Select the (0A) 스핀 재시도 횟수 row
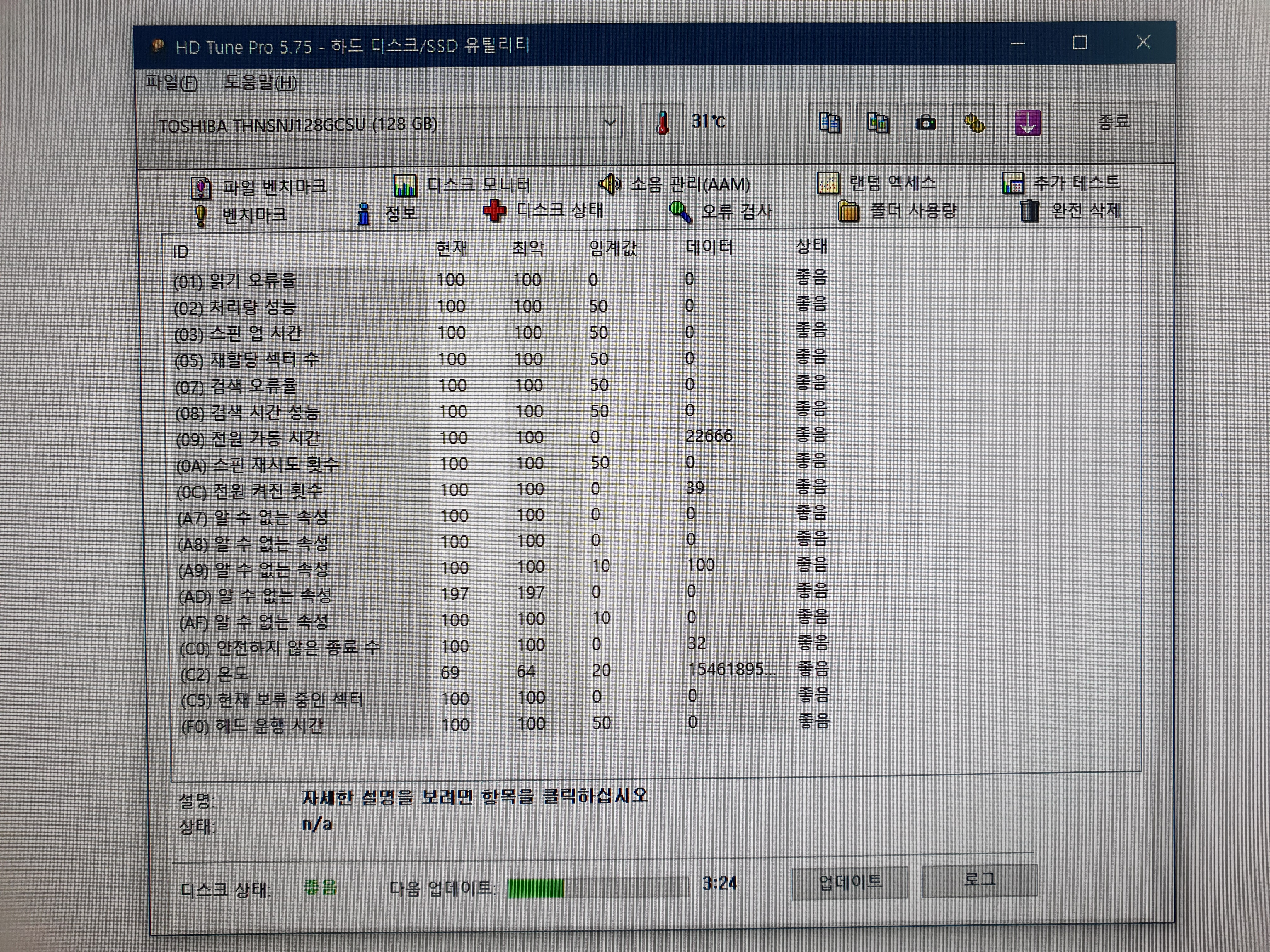Viewport: 1270px width, 952px height. point(502,464)
